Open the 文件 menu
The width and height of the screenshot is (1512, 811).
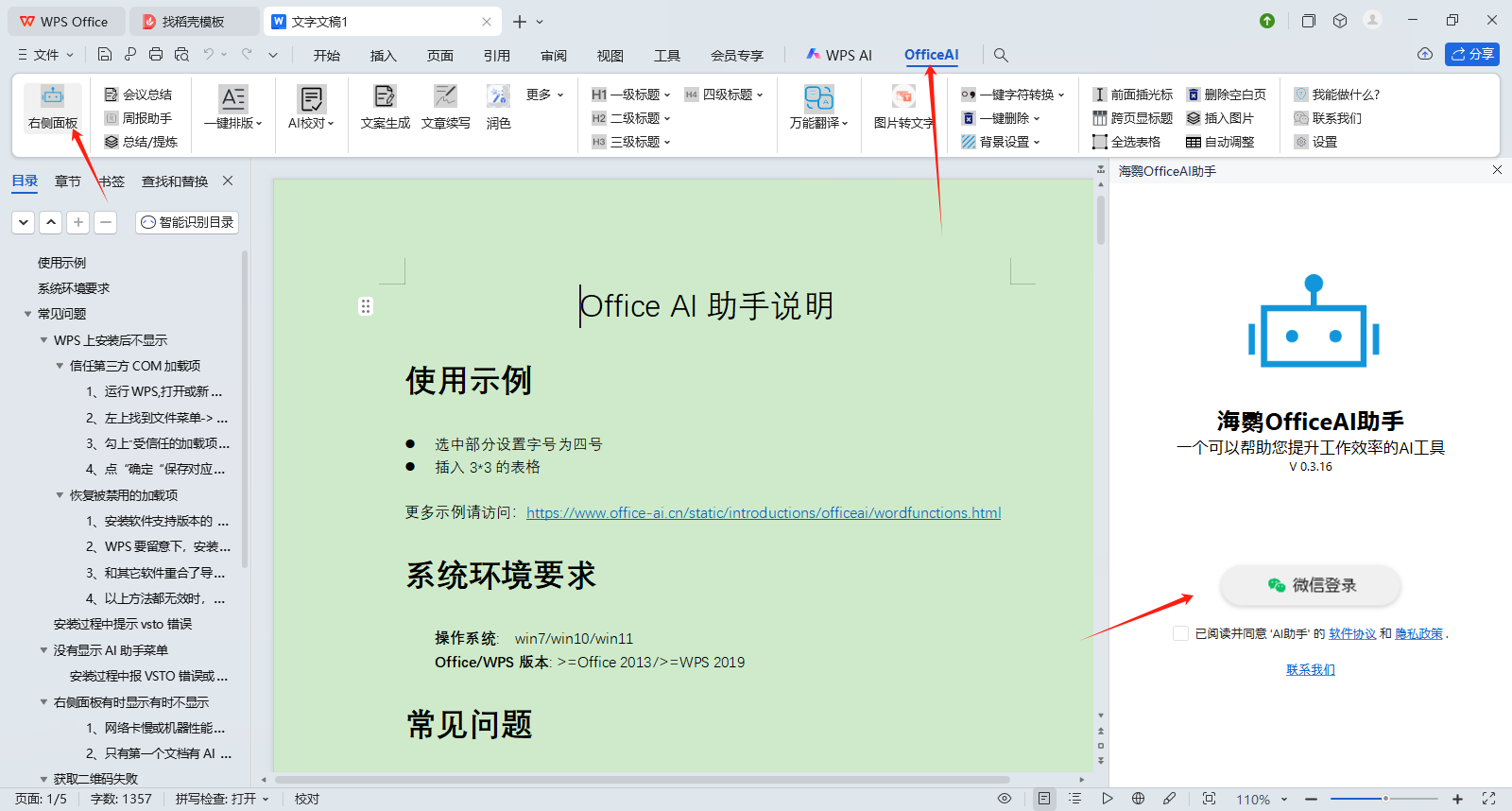click(x=45, y=55)
